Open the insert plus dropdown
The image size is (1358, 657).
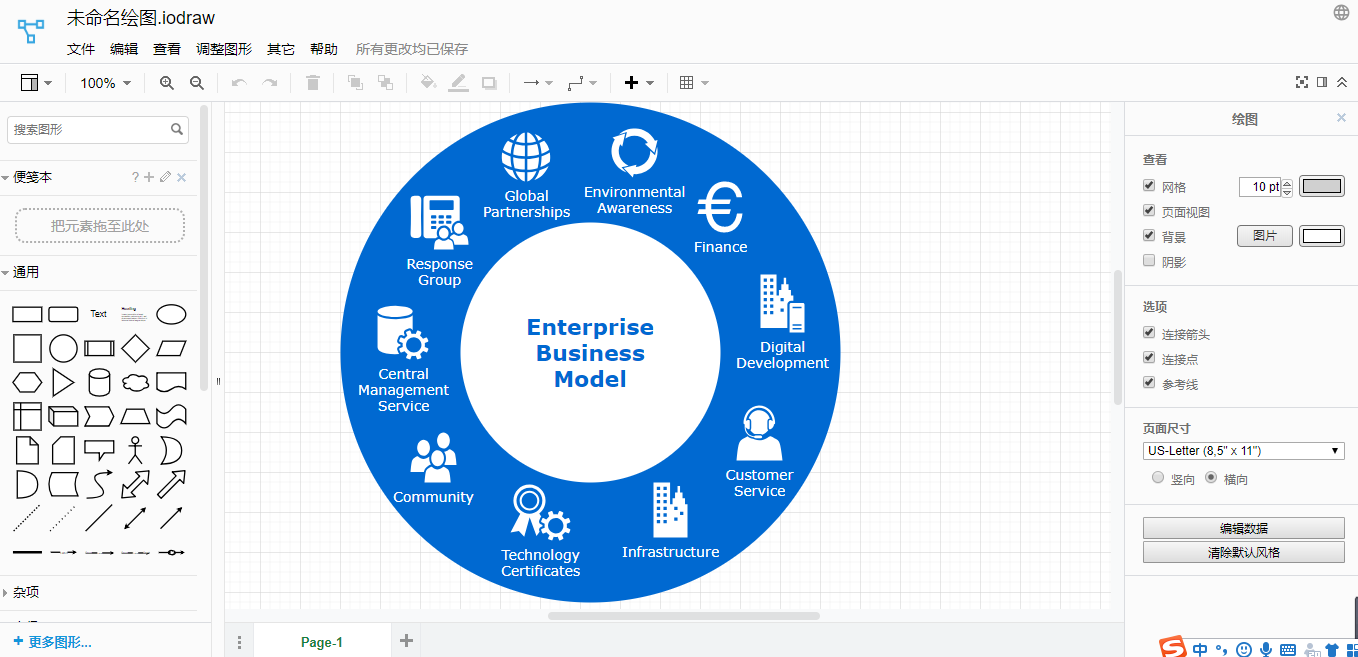(x=639, y=83)
